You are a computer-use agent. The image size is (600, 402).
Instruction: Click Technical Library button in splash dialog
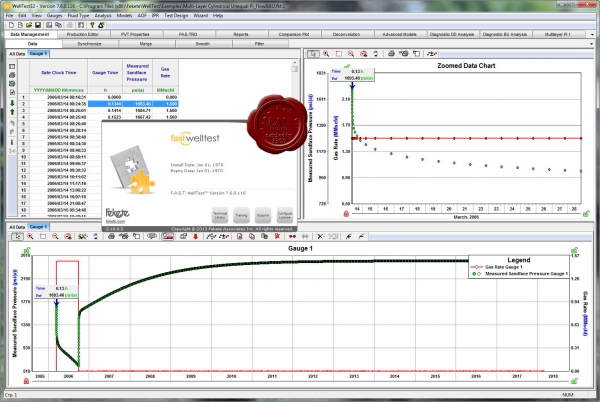click(220, 215)
